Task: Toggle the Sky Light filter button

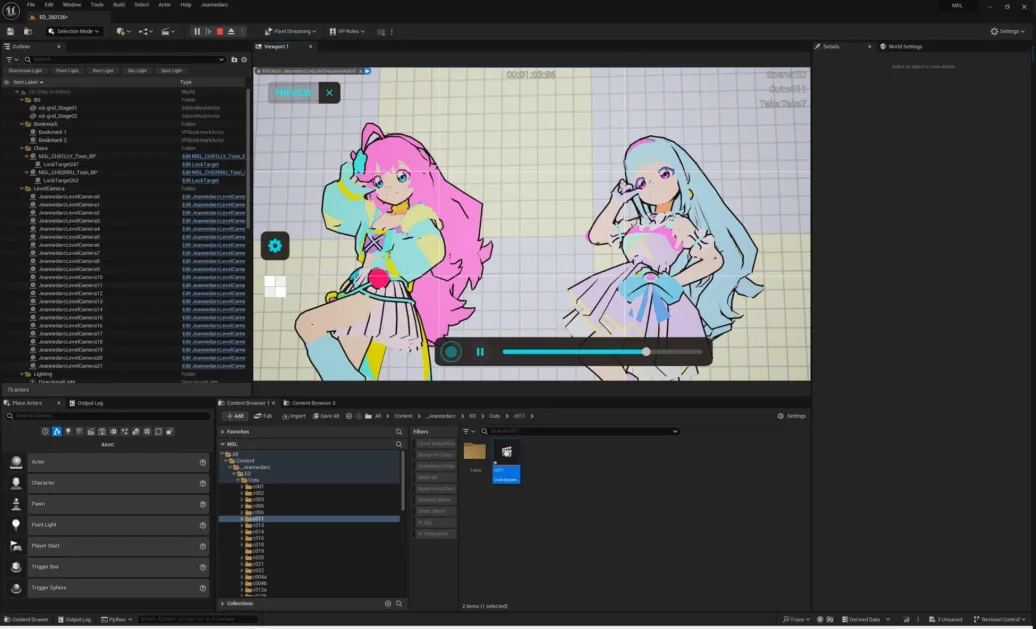Action: point(137,70)
